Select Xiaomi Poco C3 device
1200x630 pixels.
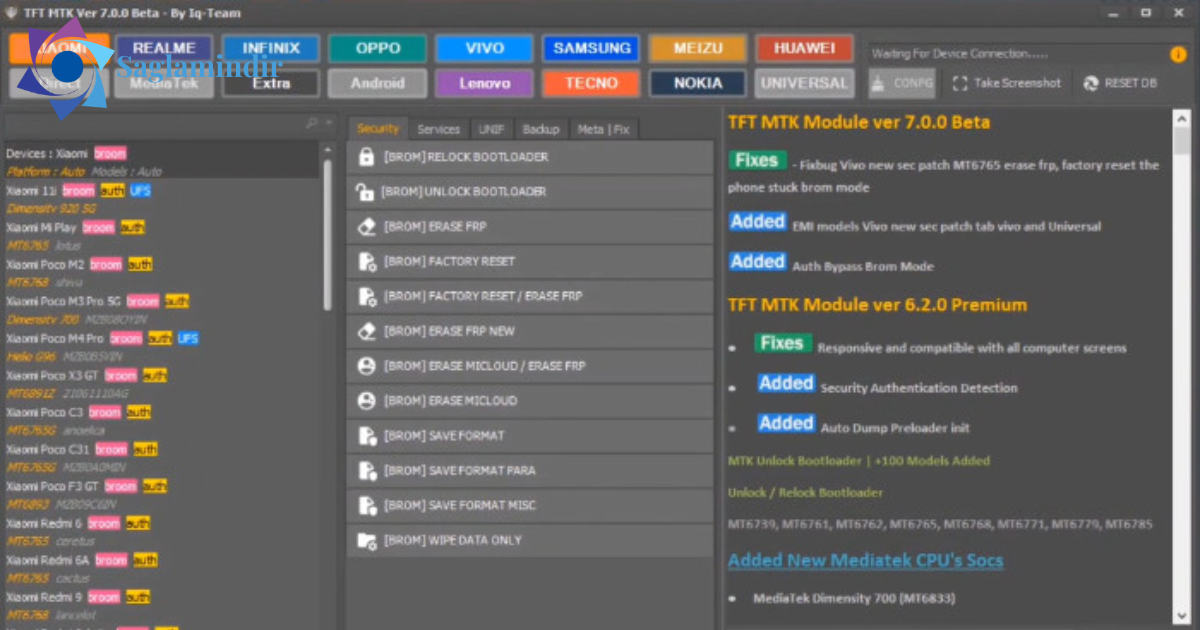(x=160, y=412)
